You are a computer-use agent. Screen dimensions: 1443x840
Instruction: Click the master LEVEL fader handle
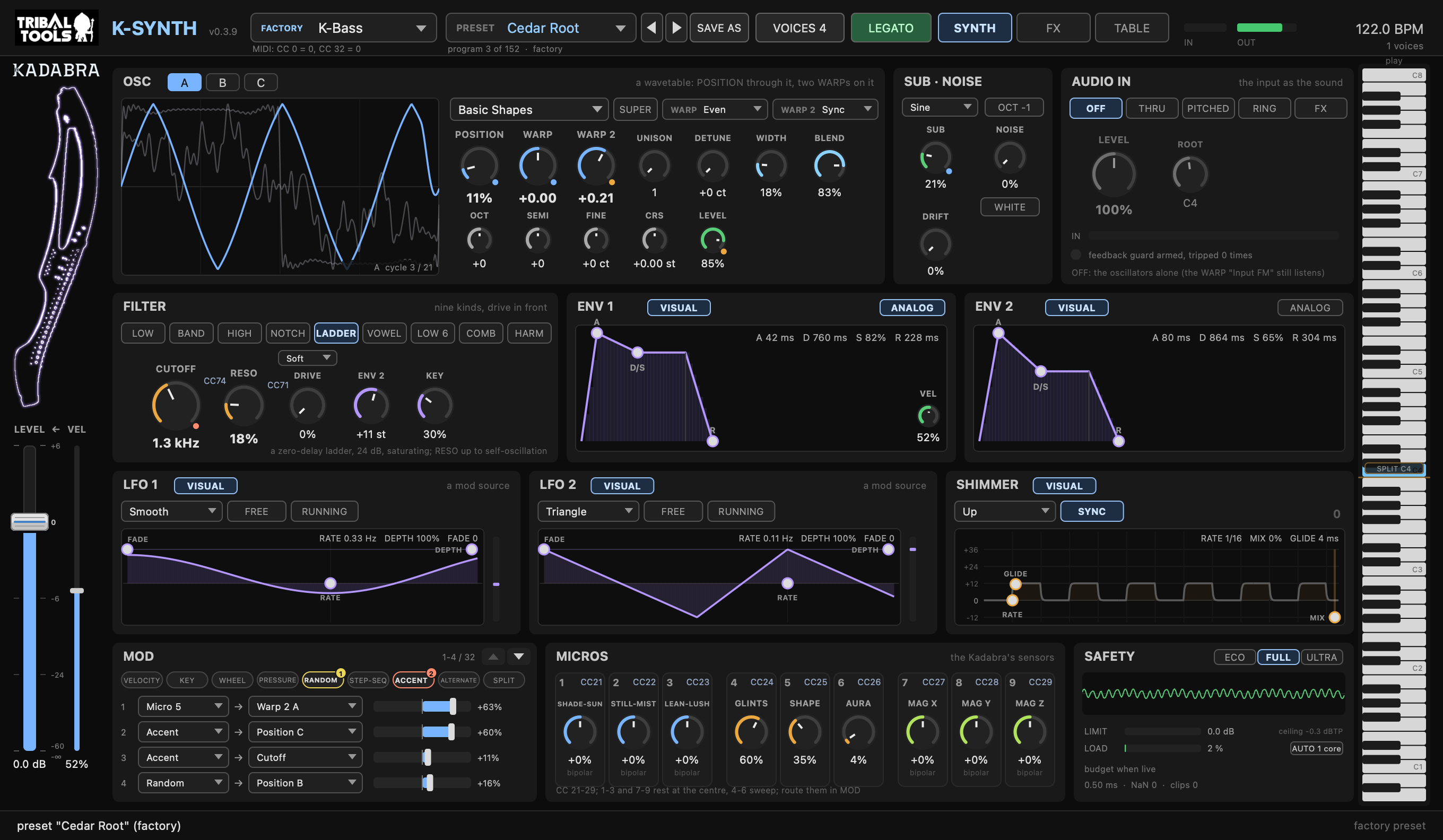[30, 522]
